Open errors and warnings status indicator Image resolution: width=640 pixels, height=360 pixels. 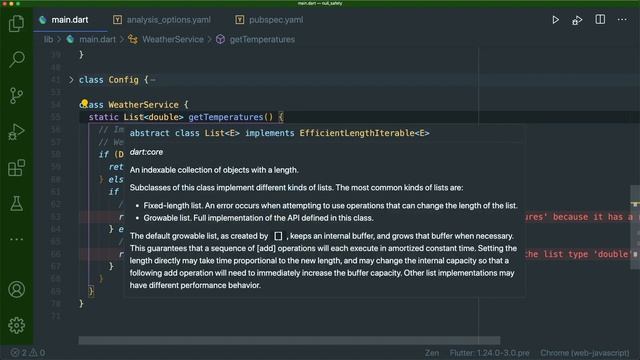click(x=27, y=352)
